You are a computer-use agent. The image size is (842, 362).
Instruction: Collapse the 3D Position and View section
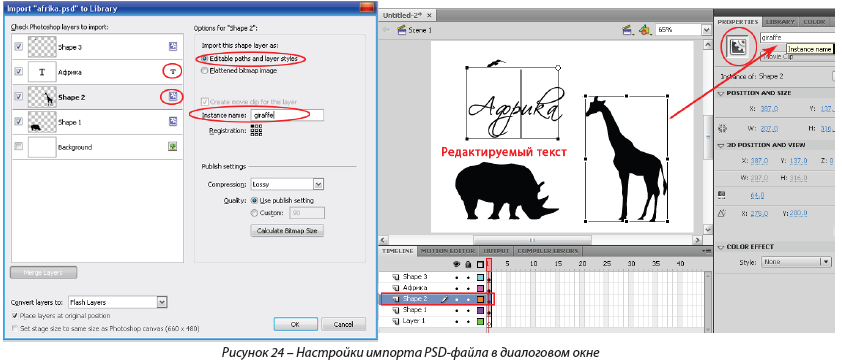pyautogui.click(x=721, y=145)
